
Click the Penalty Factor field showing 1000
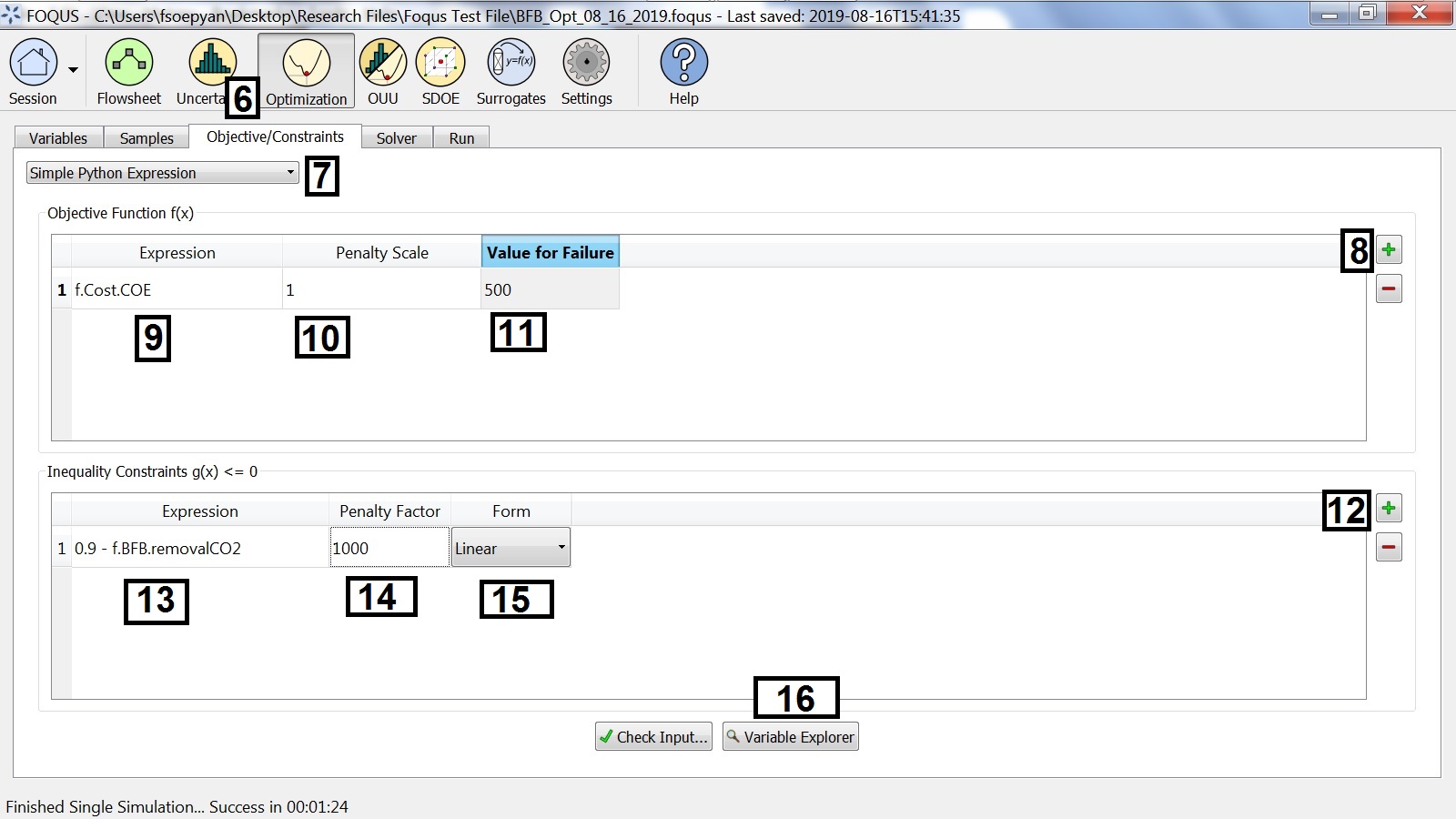point(389,548)
